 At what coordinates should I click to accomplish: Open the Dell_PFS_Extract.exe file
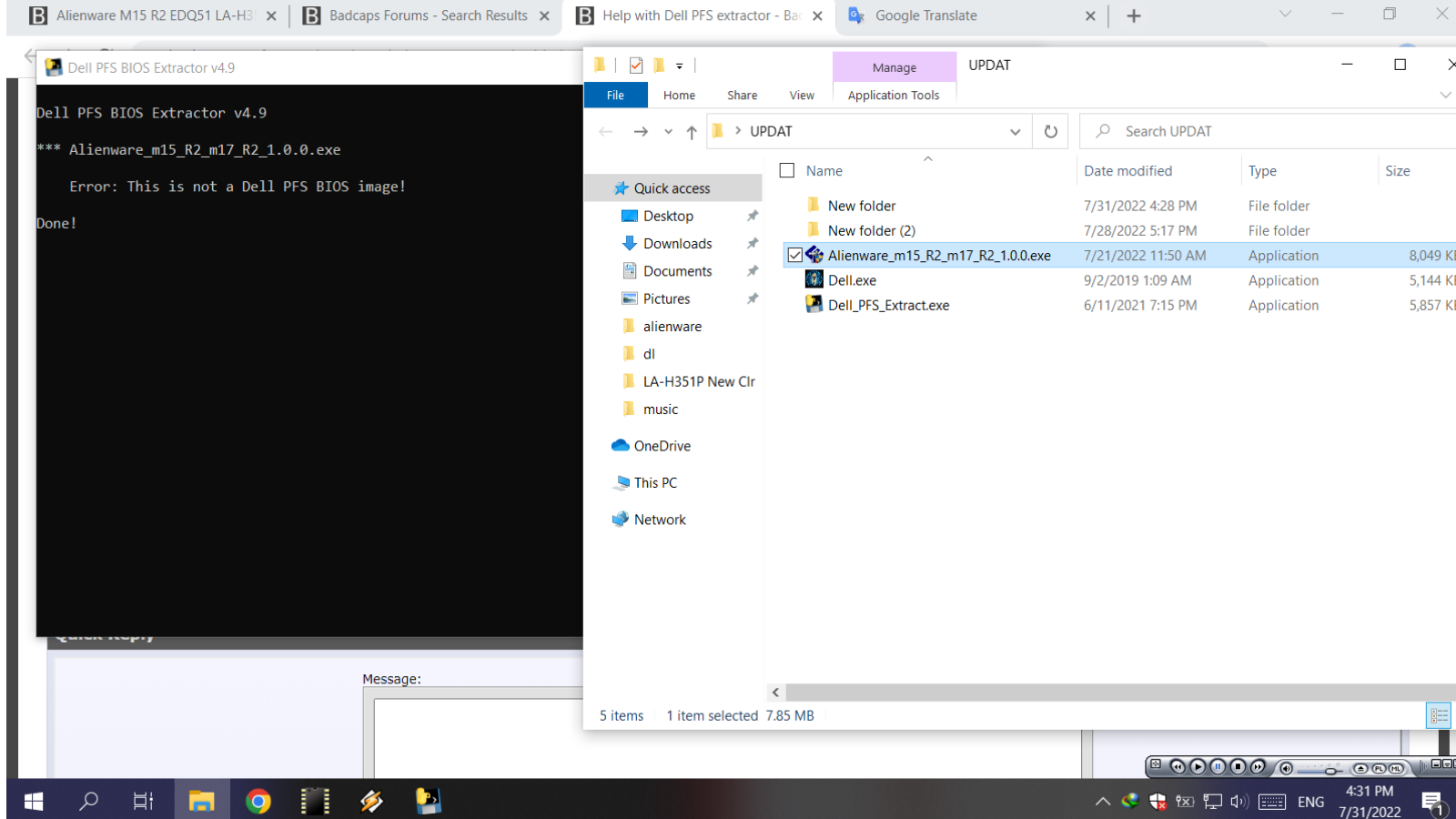pyautogui.click(x=887, y=306)
